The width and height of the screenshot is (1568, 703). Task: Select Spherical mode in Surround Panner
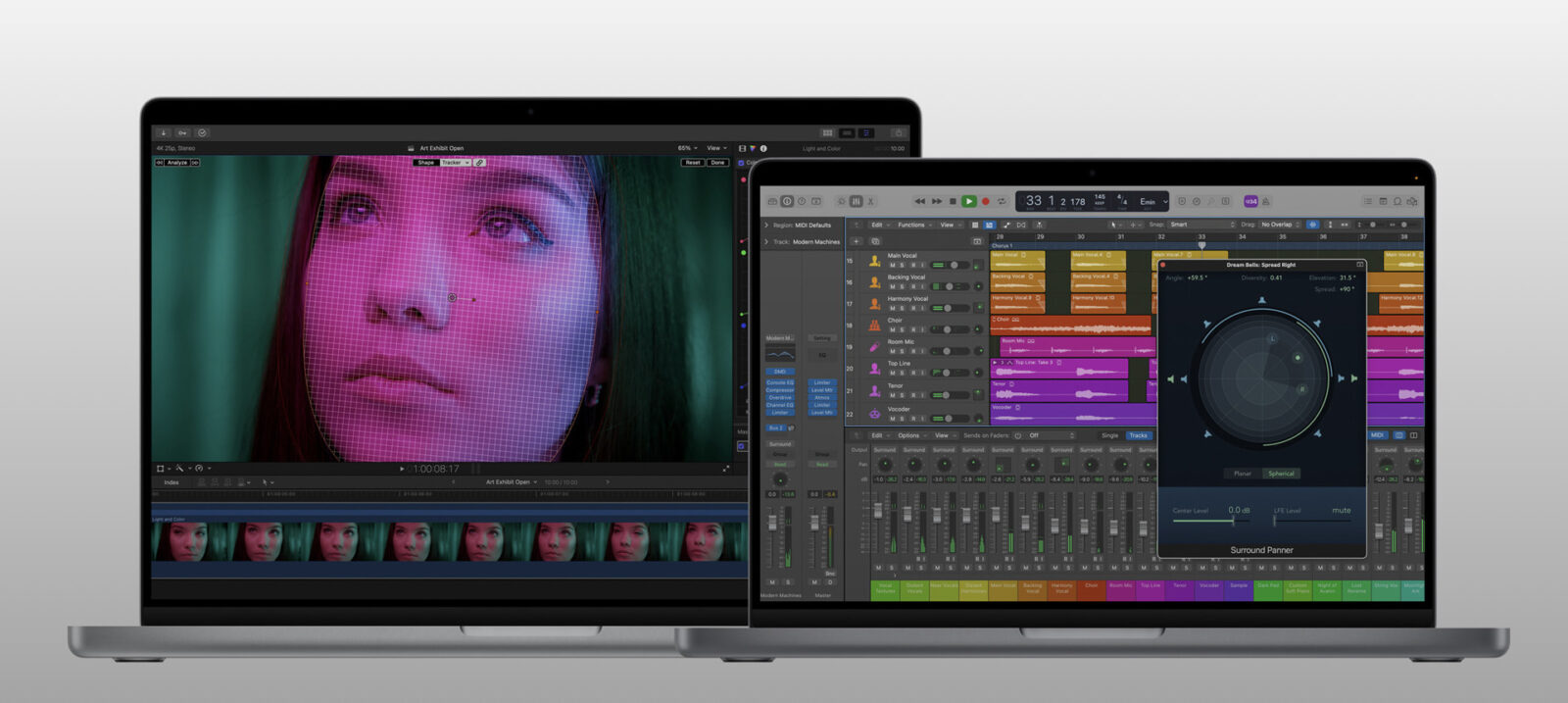pyautogui.click(x=1281, y=474)
